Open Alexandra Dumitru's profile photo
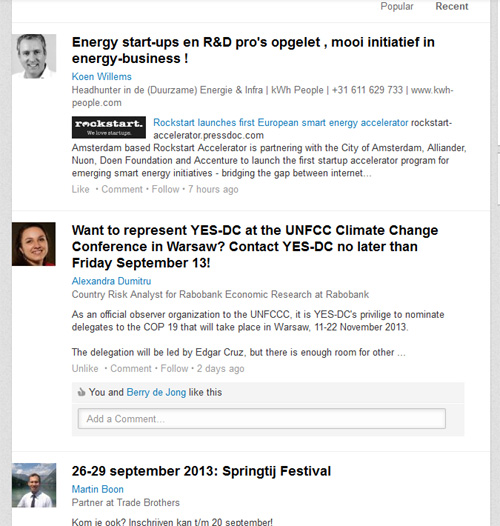500x526 pixels. pyautogui.click(x=34, y=244)
